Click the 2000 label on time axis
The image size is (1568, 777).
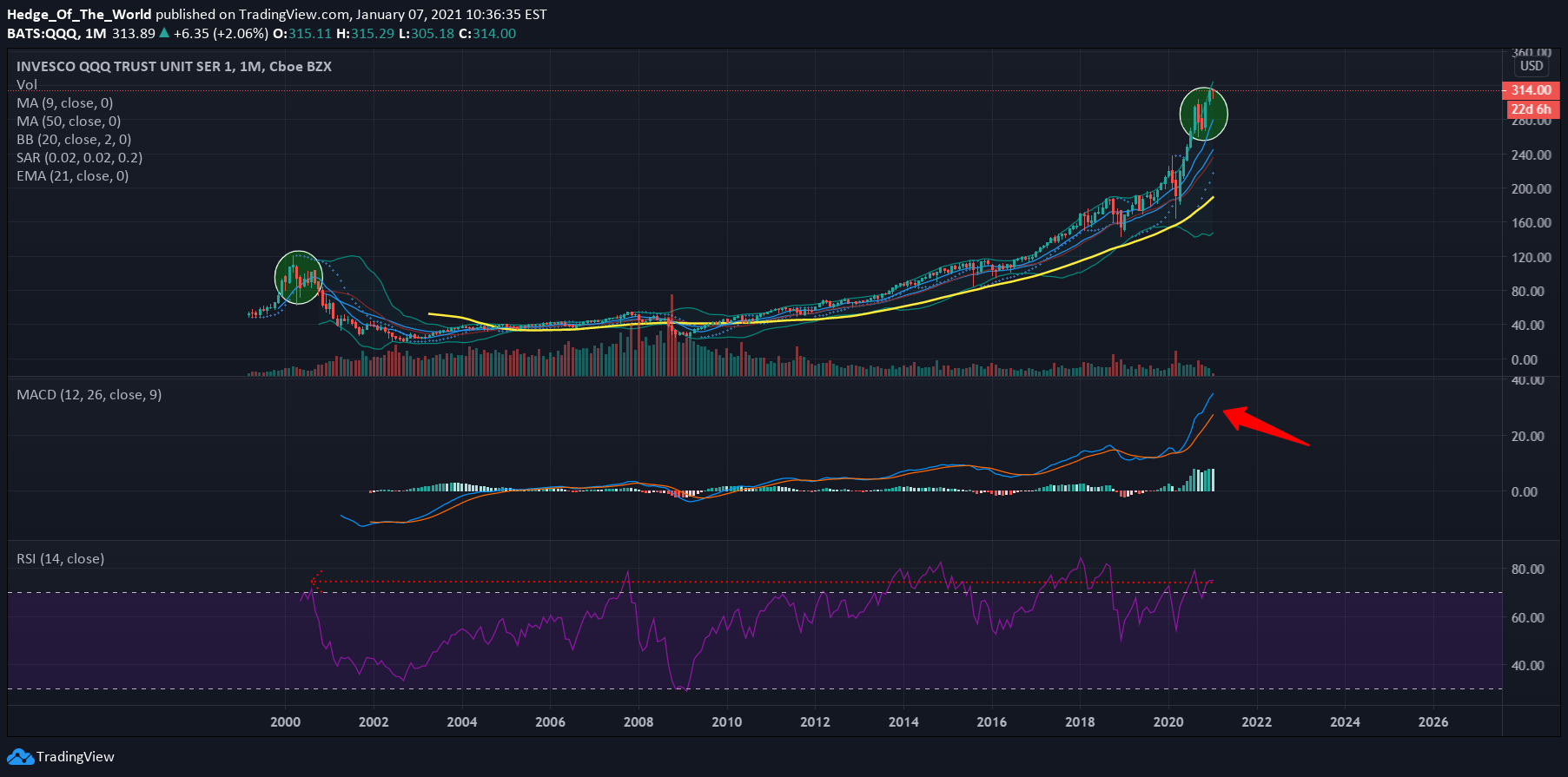(x=286, y=722)
